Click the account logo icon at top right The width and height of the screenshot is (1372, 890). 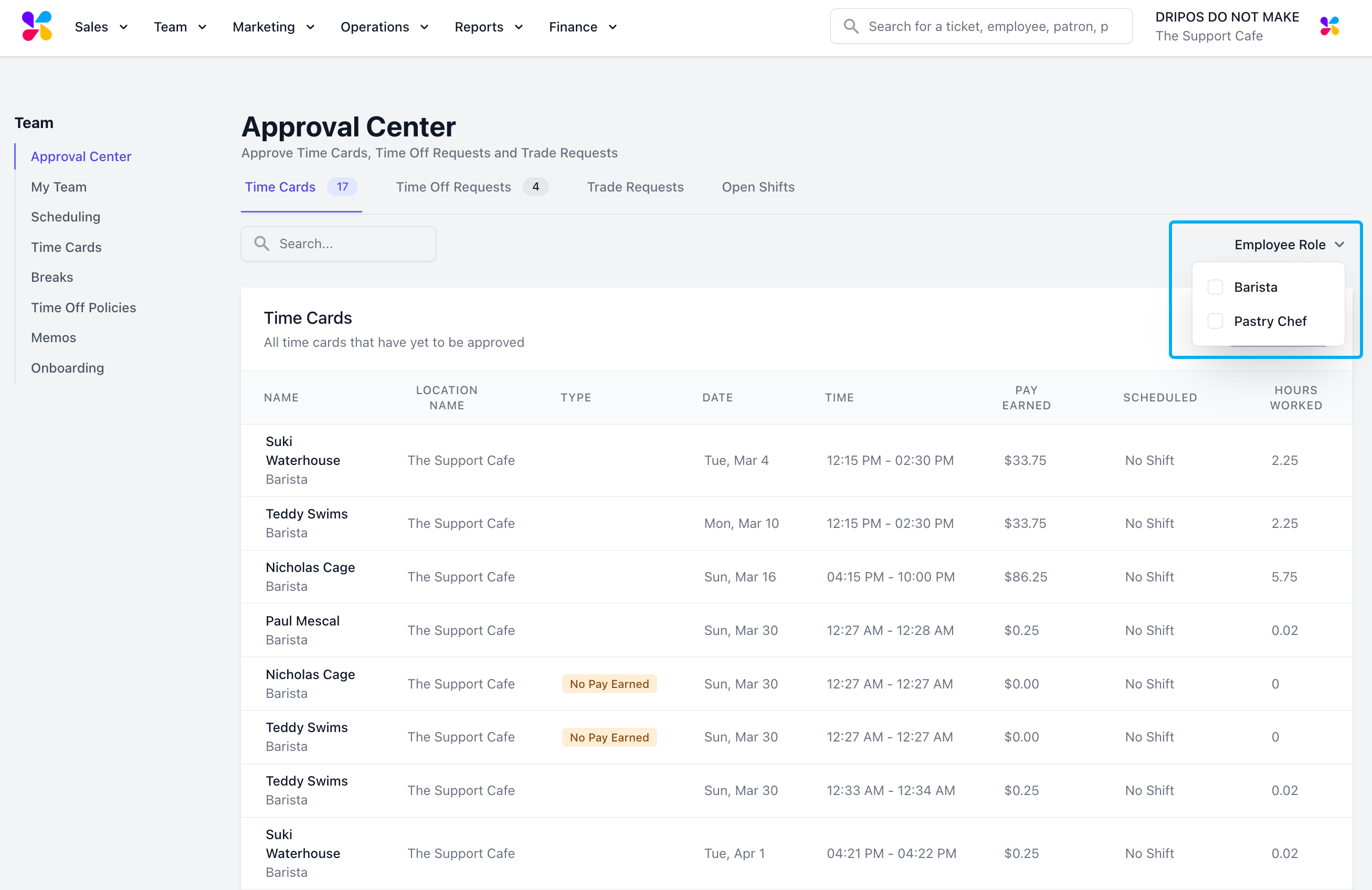pos(1329,26)
